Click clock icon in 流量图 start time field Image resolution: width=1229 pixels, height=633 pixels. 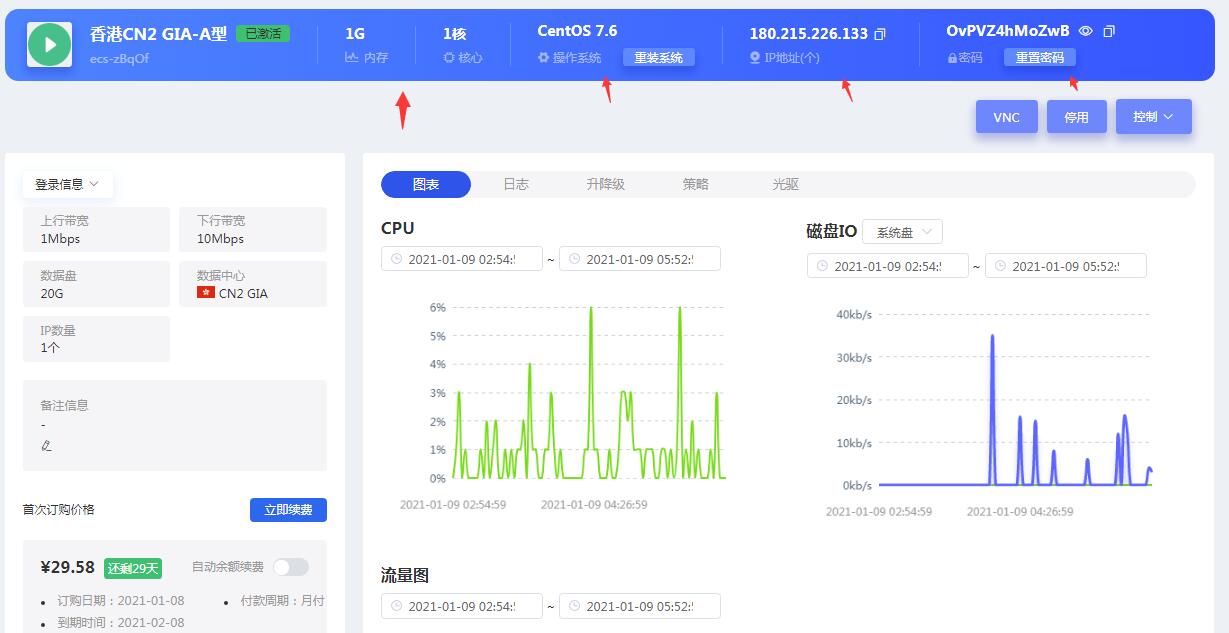(397, 606)
